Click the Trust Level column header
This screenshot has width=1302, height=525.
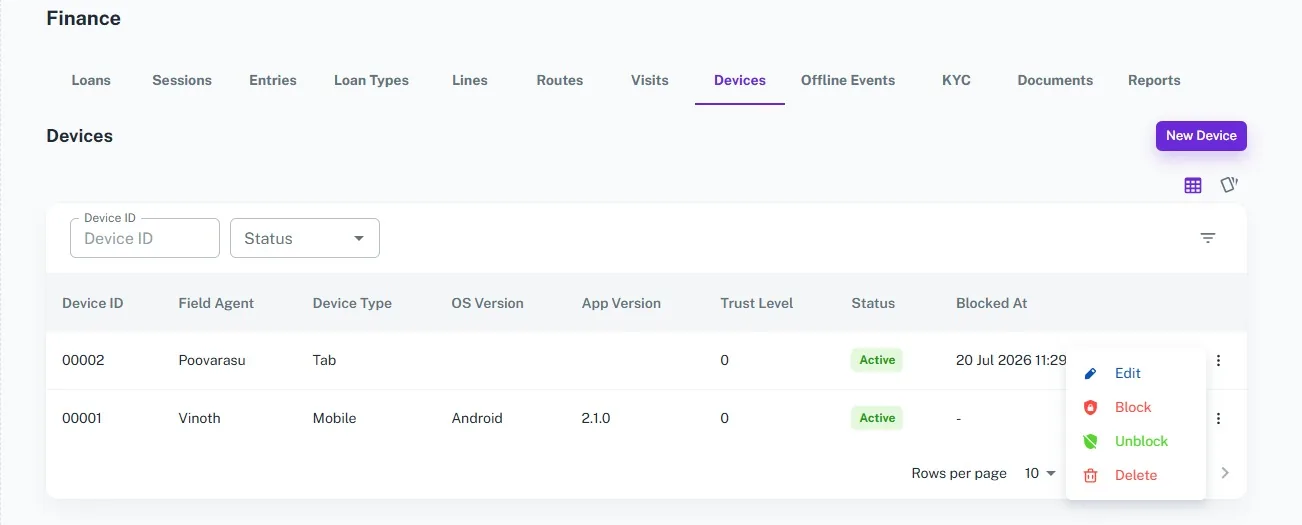tap(757, 303)
